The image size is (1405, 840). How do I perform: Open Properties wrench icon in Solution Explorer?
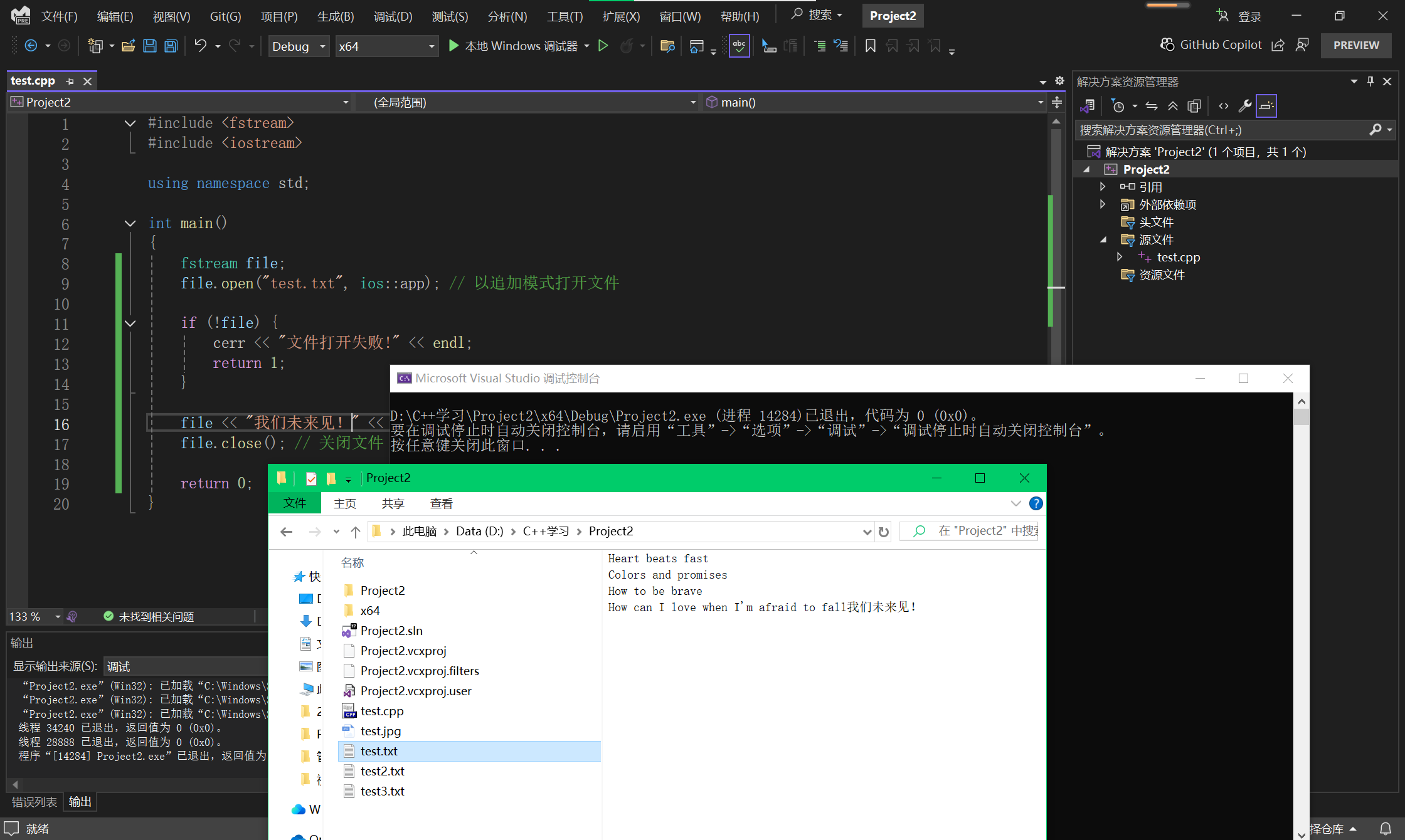coord(1244,106)
